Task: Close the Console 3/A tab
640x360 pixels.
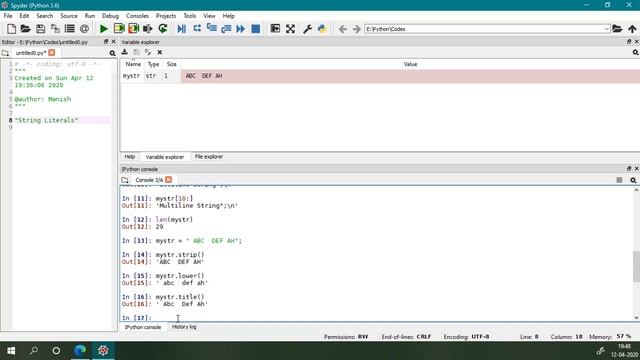Action: point(169,180)
